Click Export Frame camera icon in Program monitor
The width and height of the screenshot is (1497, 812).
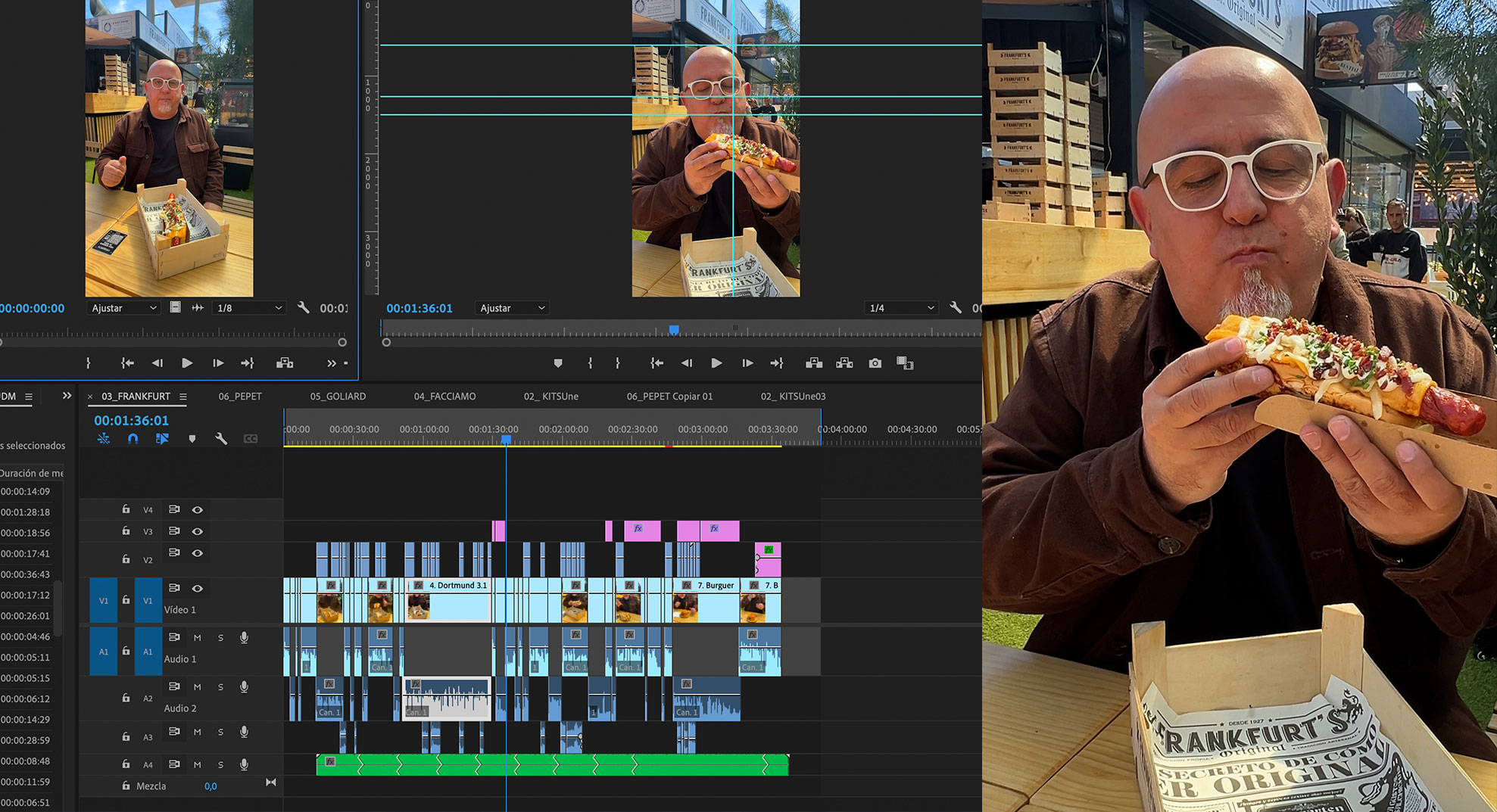[875, 363]
